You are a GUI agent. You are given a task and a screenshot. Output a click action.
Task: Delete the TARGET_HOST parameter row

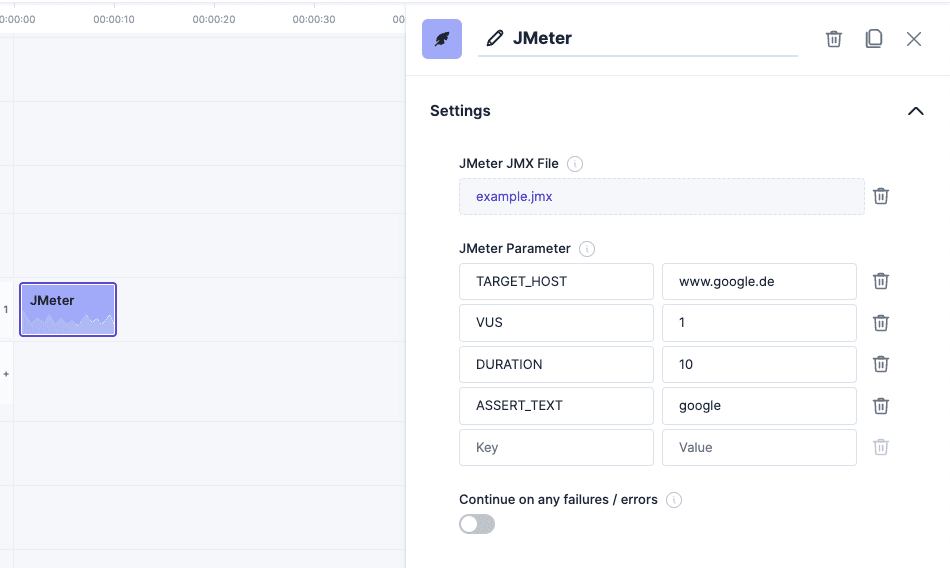881,281
